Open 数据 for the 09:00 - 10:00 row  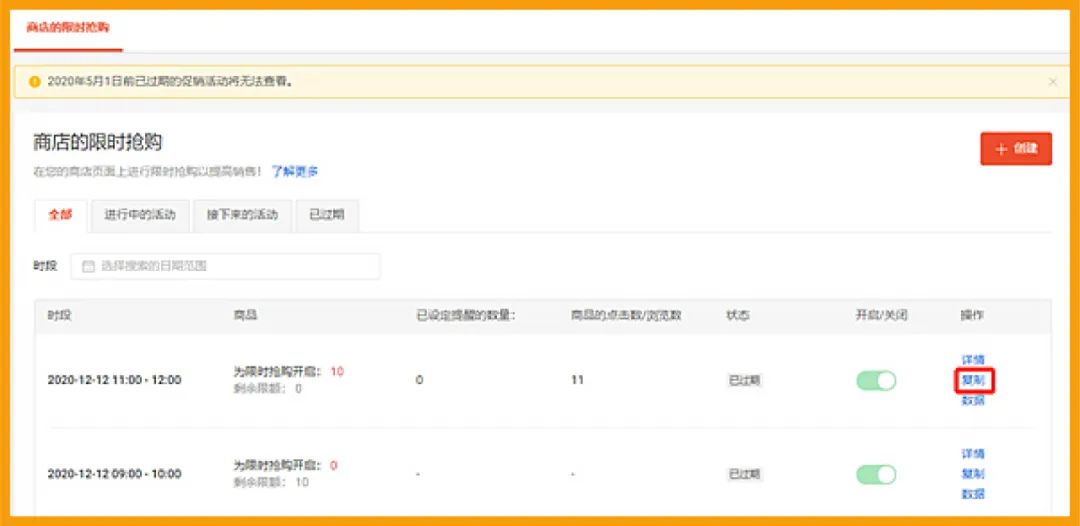click(x=973, y=494)
